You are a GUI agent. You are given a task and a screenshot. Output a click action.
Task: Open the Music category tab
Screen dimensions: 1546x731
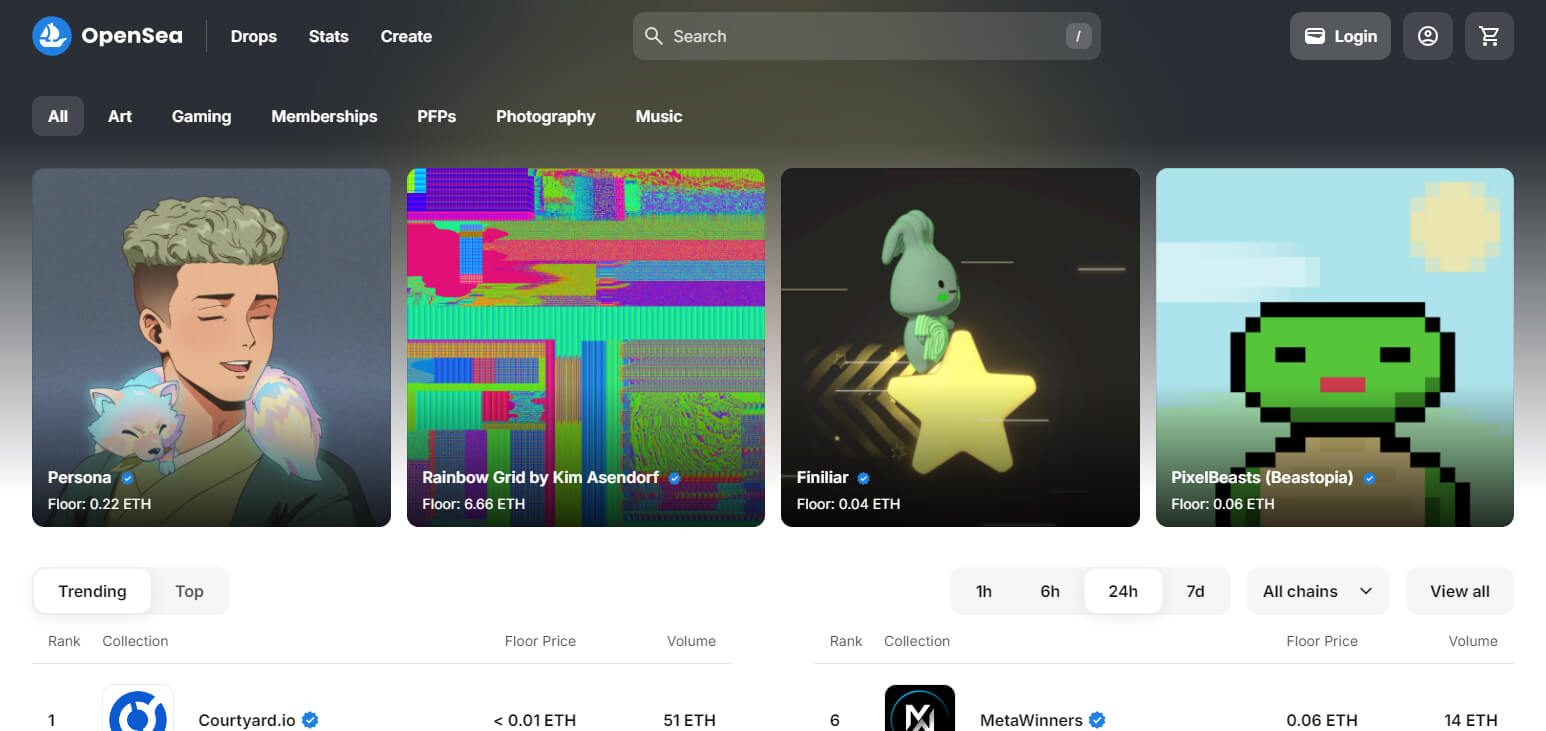coord(659,116)
